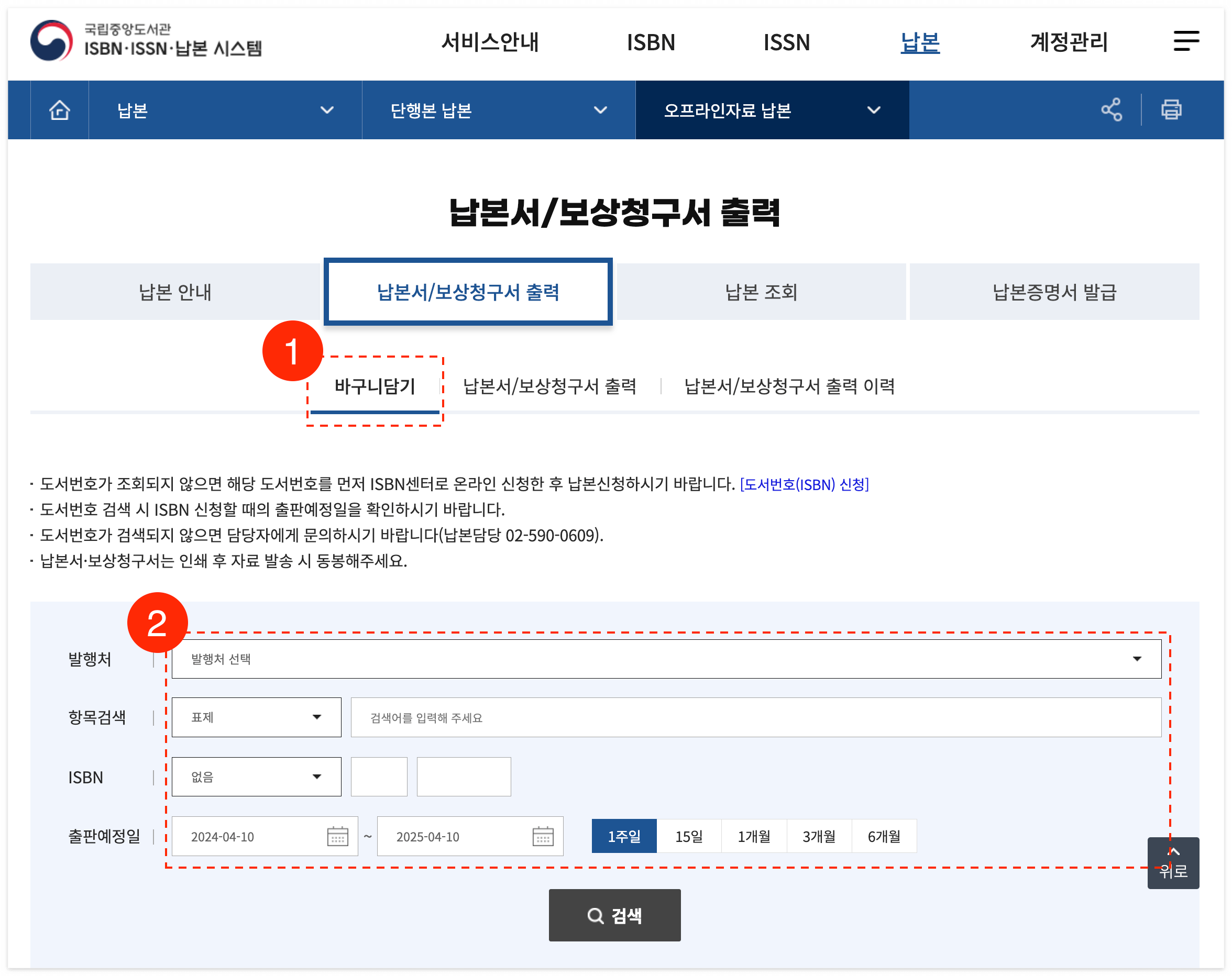The image size is (1232, 976).
Task: Open the start date calendar picker icon
Action: pos(338,836)
